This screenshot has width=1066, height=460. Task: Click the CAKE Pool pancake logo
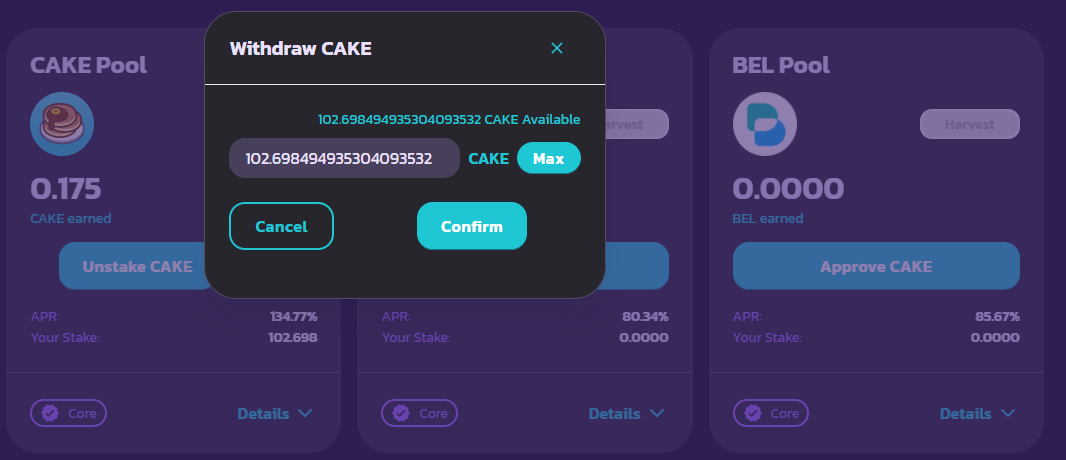[62, 124]
